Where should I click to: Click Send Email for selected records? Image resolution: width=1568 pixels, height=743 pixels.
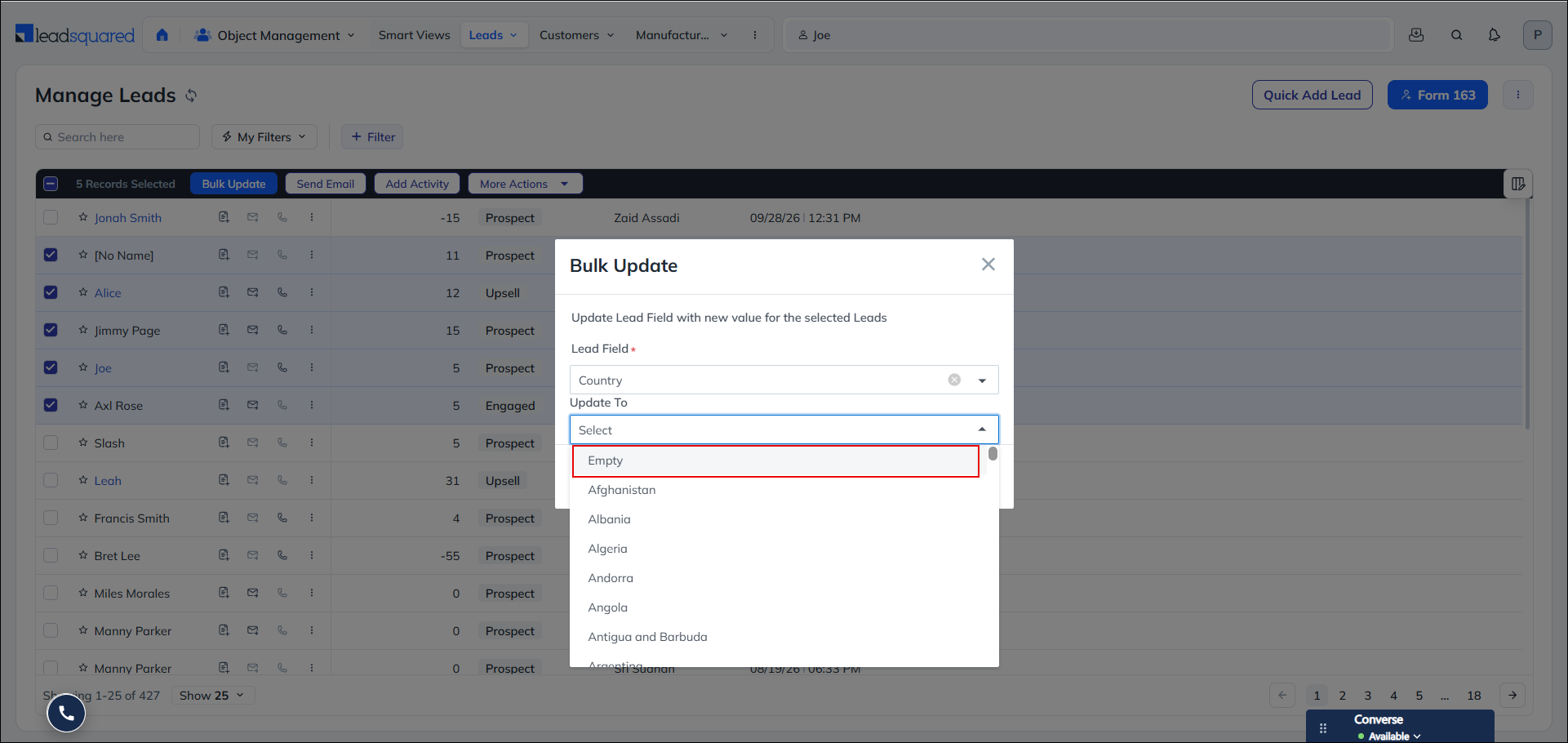pos(325,184)
